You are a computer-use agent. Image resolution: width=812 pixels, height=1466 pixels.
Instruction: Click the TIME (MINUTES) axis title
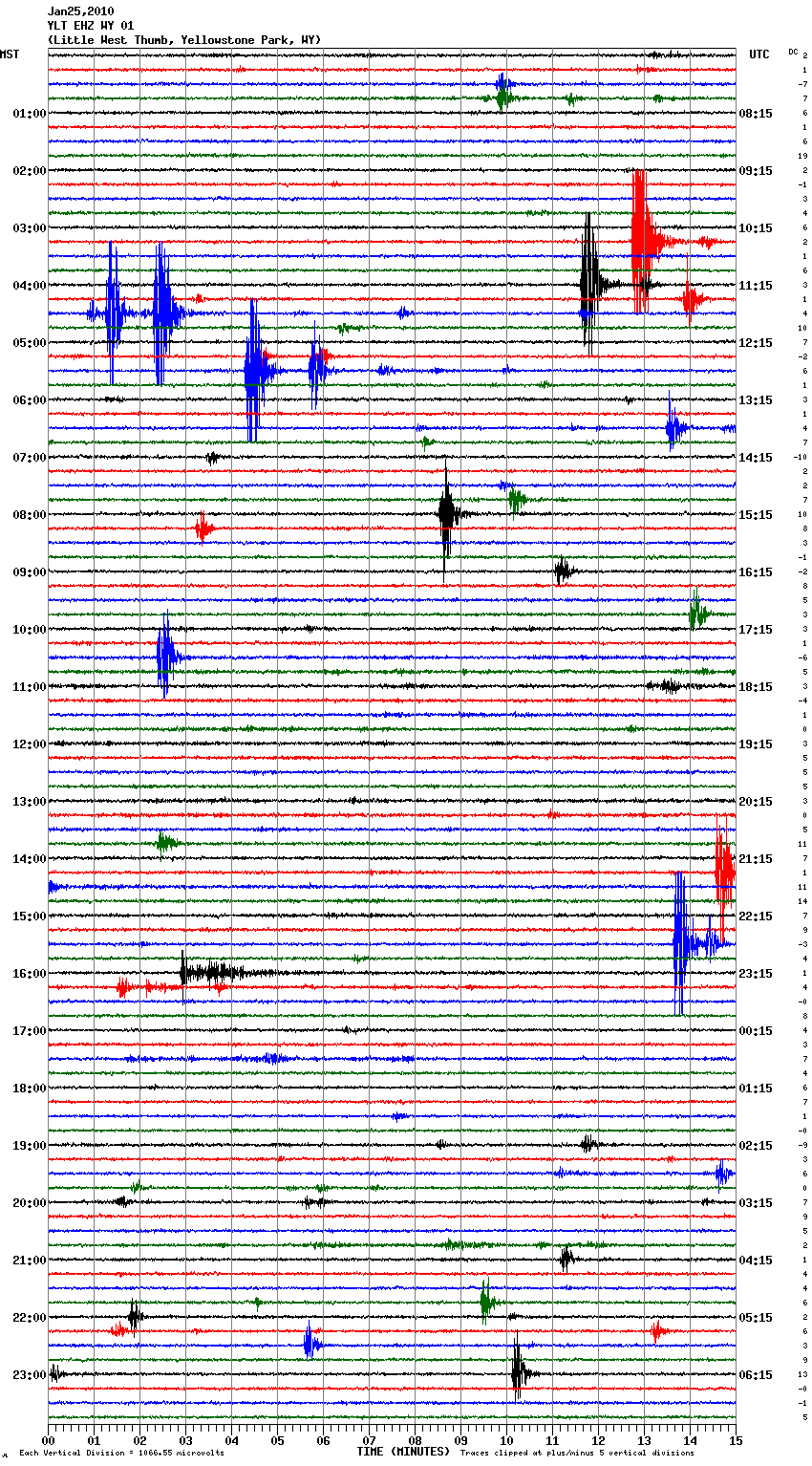tap(403, 1452)
